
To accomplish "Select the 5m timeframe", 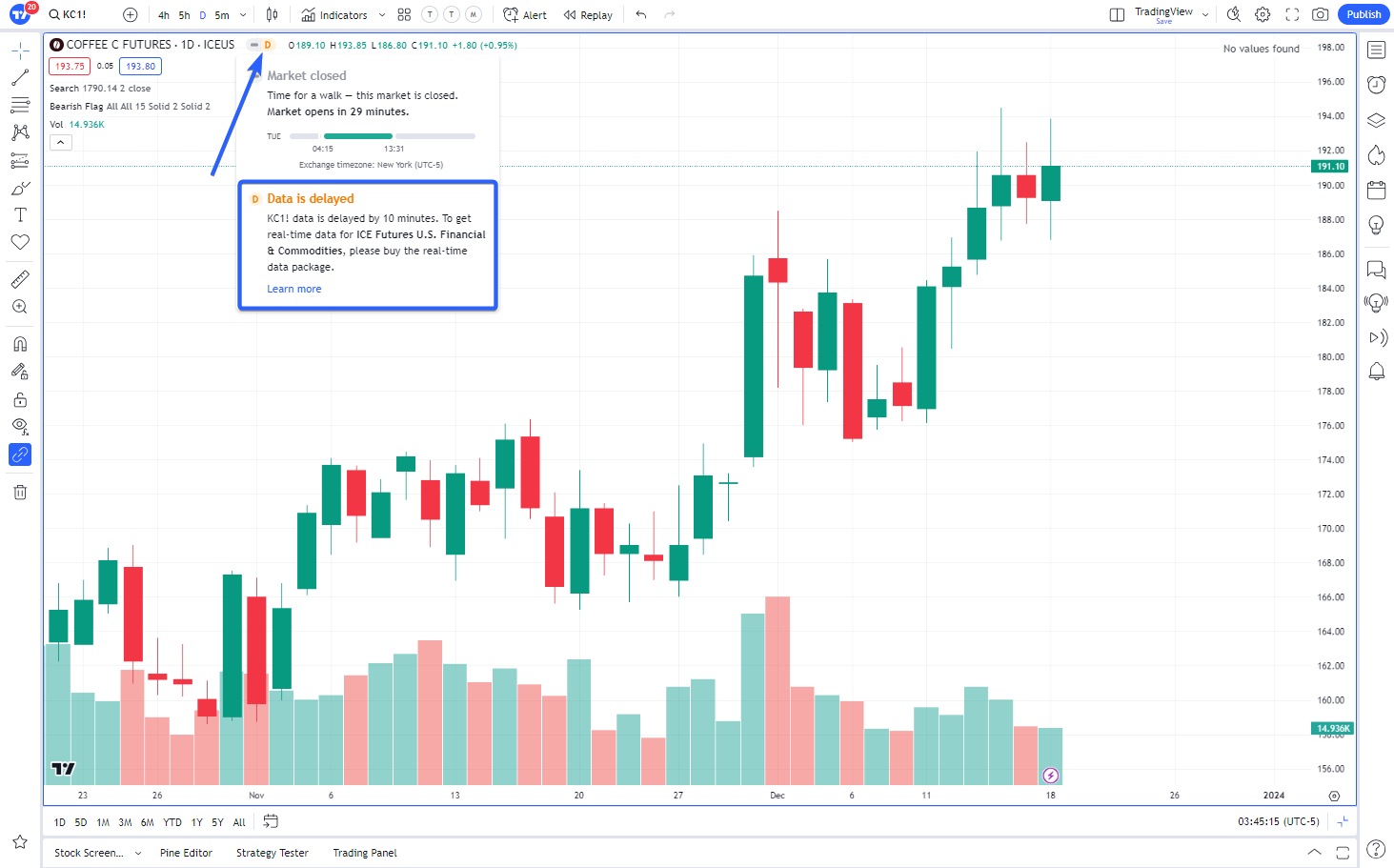I will pos(222,15).
